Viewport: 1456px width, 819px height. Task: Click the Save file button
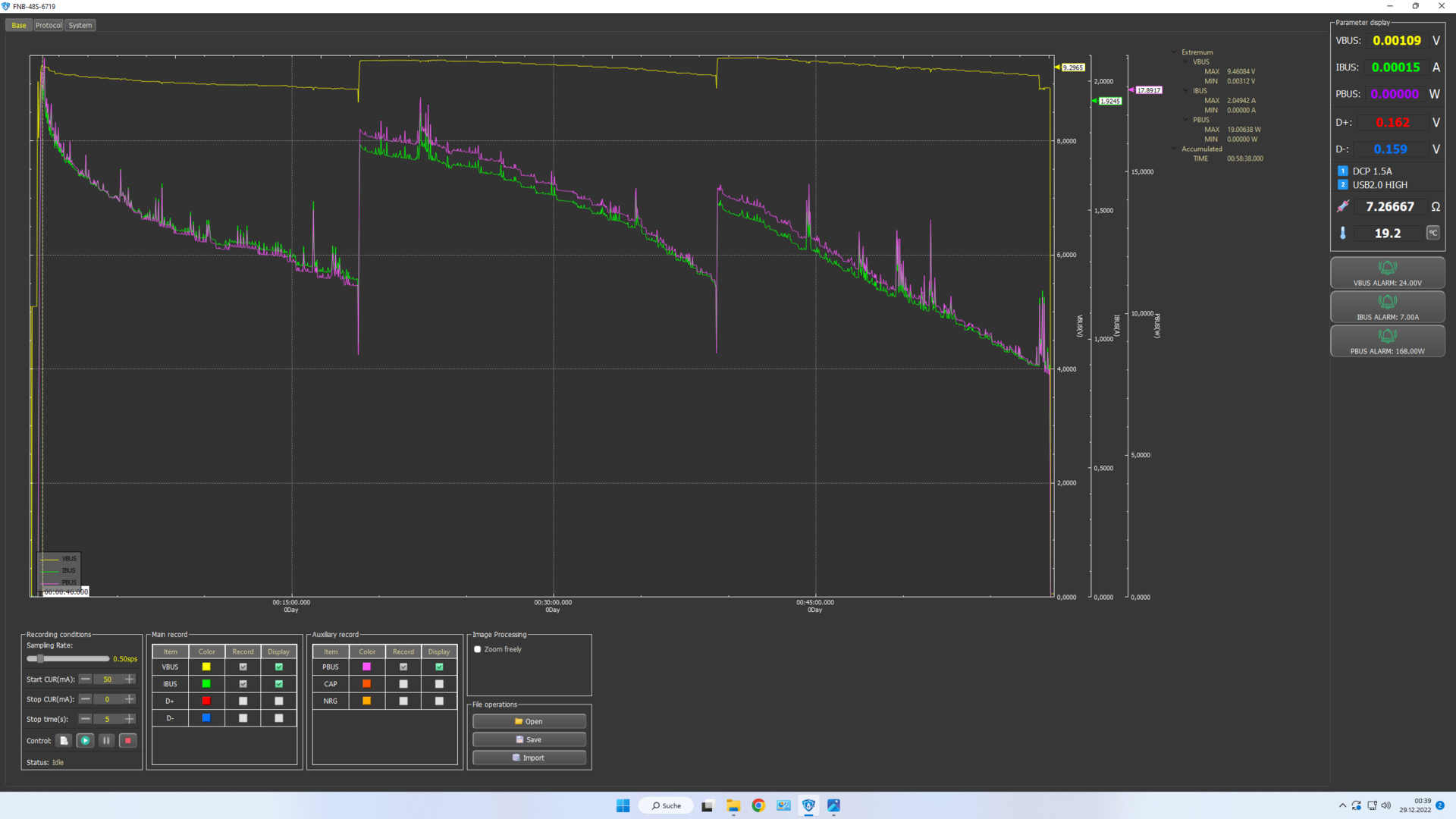tap(529, 739)
